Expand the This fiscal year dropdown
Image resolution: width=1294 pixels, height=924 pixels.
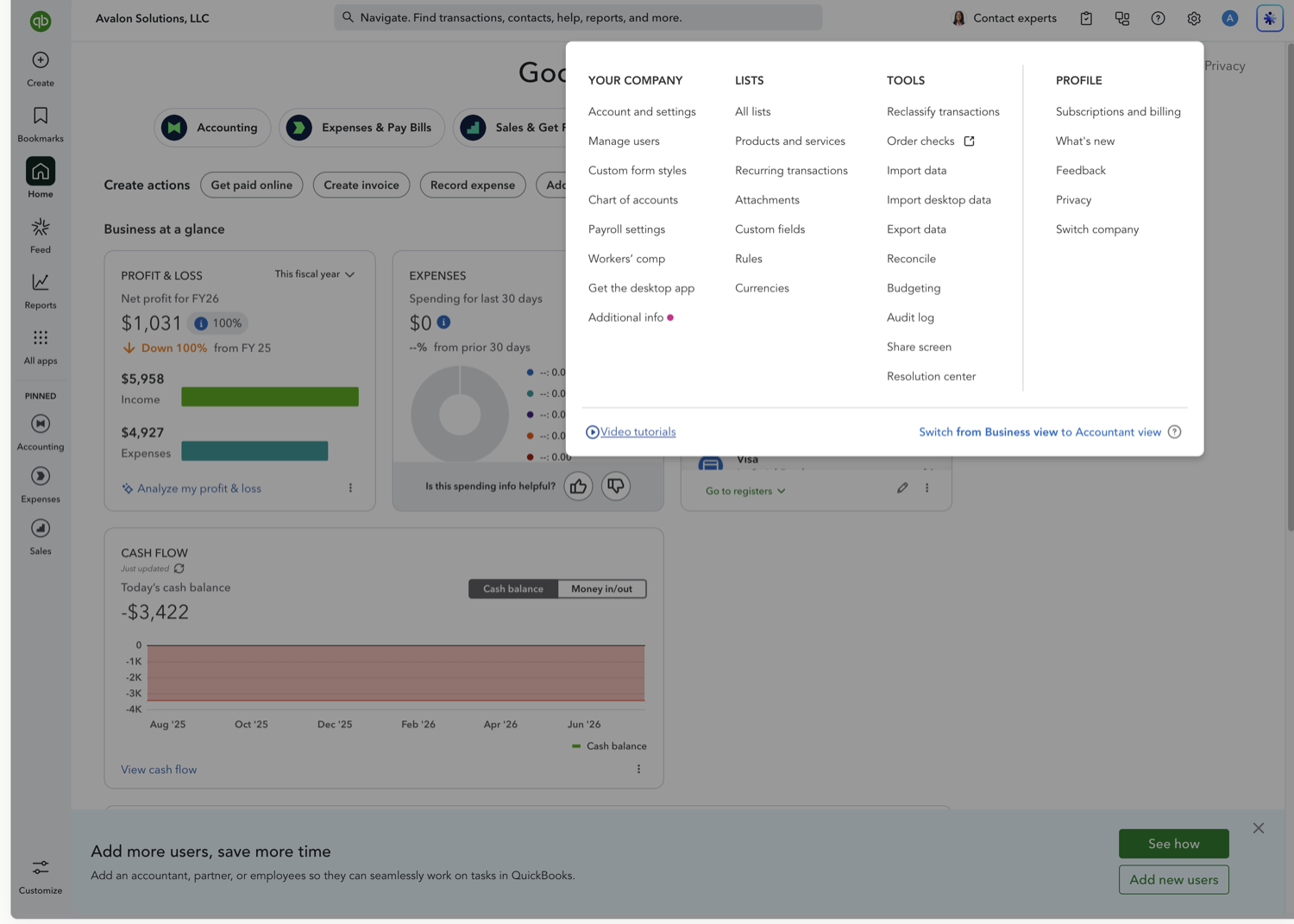(315, 274)
